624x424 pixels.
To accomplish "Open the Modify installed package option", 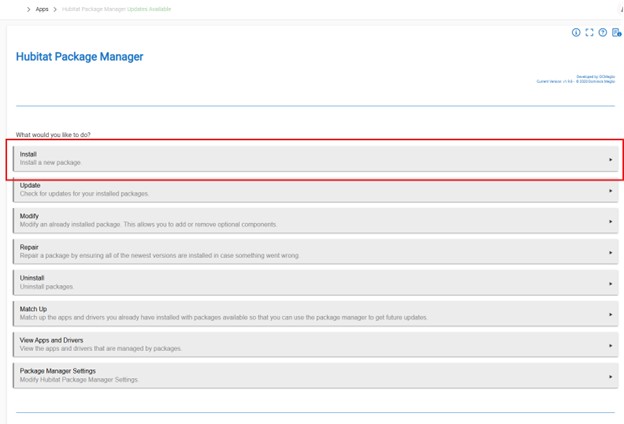I will point(316,221).
